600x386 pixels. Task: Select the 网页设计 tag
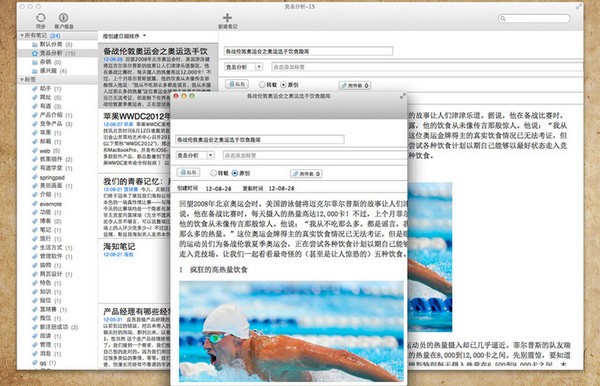point(52,274)
